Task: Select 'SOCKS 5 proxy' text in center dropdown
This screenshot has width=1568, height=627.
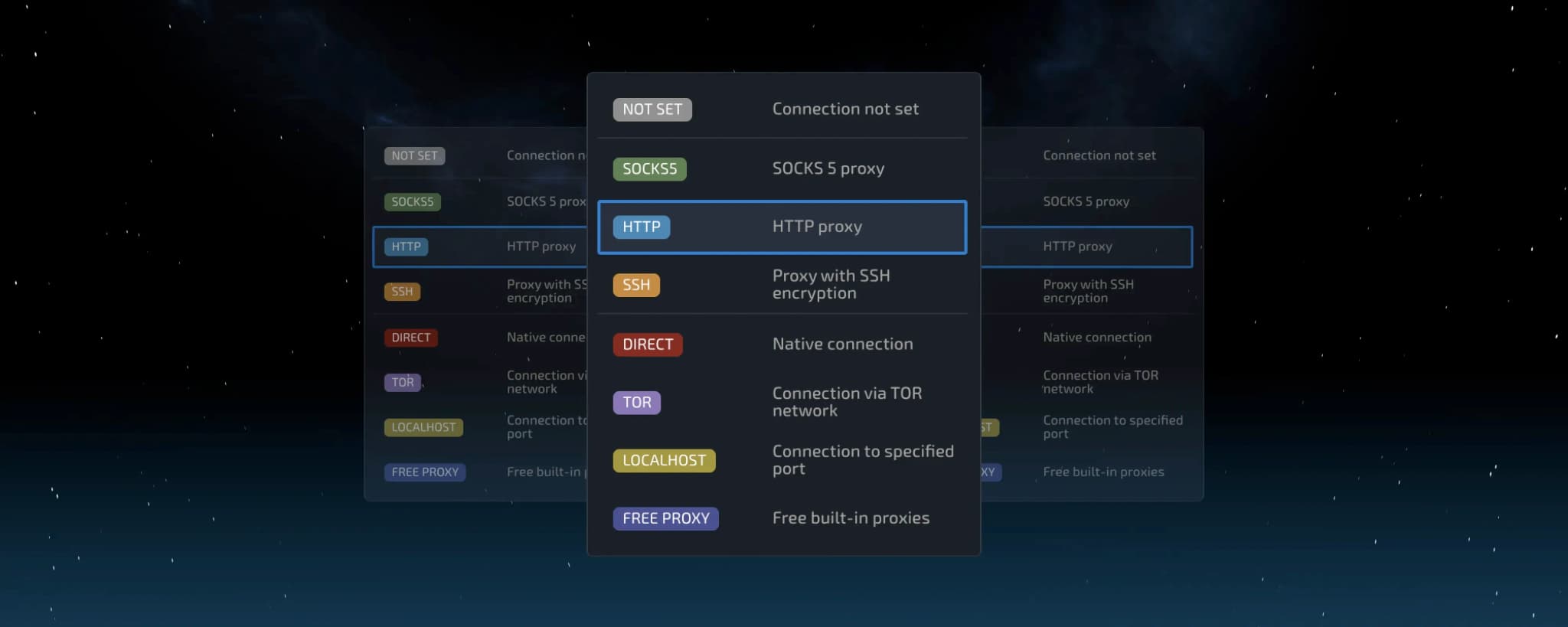Action: coord(828,168)
